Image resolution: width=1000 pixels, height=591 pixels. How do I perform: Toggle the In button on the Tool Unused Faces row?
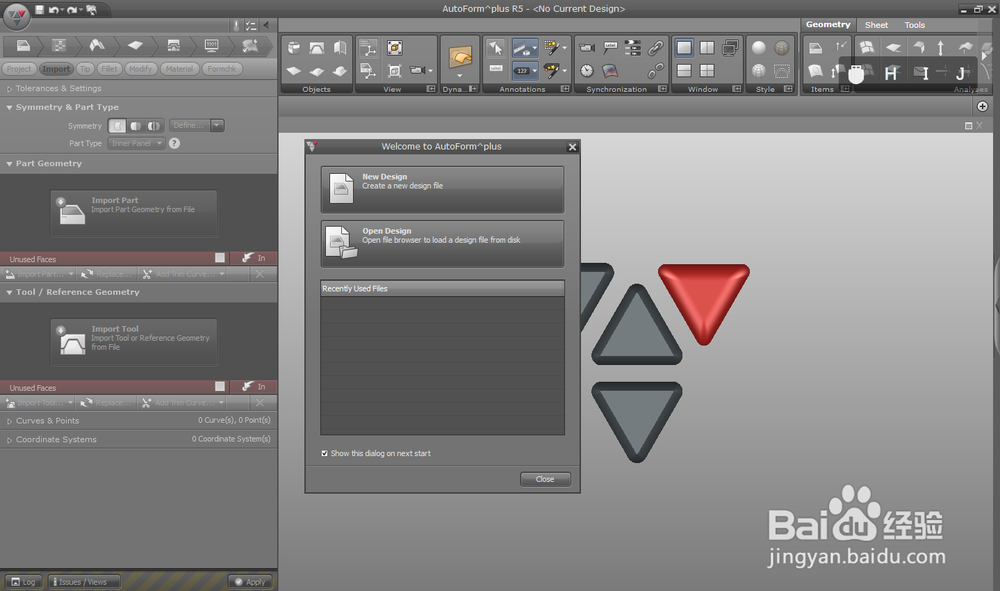(x=253, y=386)
